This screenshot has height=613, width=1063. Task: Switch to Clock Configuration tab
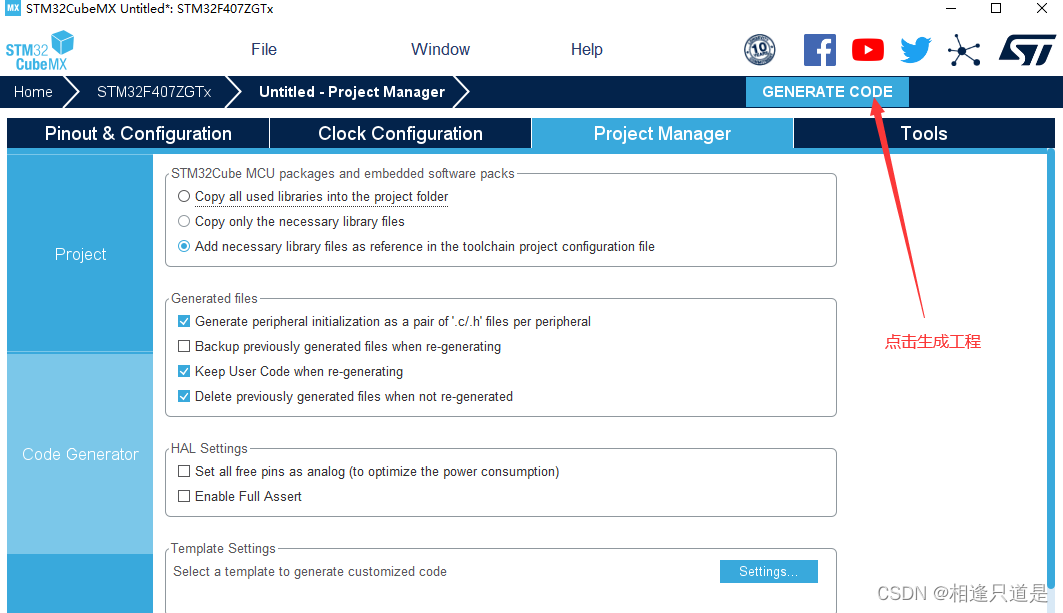400,134
